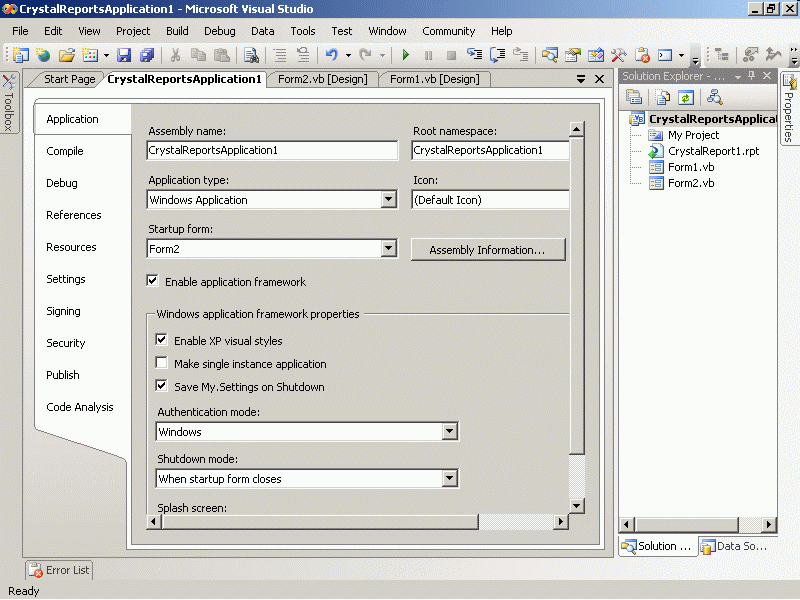
Task: Open the Object Browser toolbar icon
Action: 596,55
